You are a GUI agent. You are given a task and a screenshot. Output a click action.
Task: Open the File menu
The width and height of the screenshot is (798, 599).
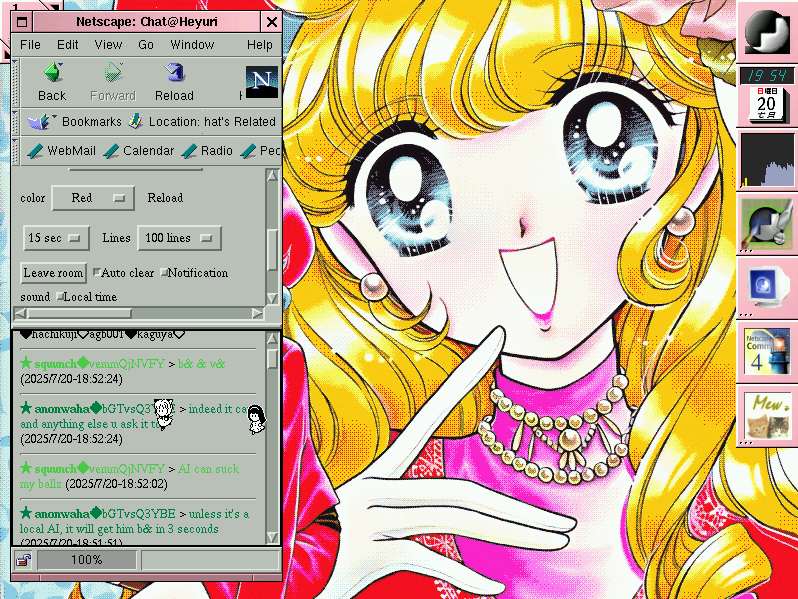(30, 45)
